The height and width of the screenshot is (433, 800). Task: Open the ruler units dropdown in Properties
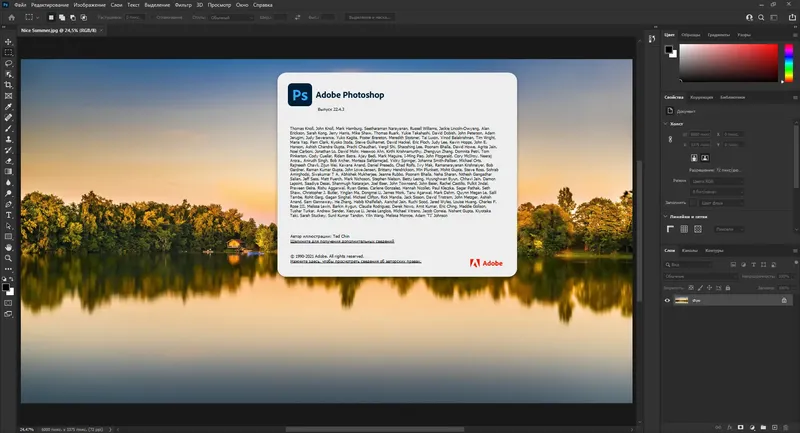tap(728, 230)
